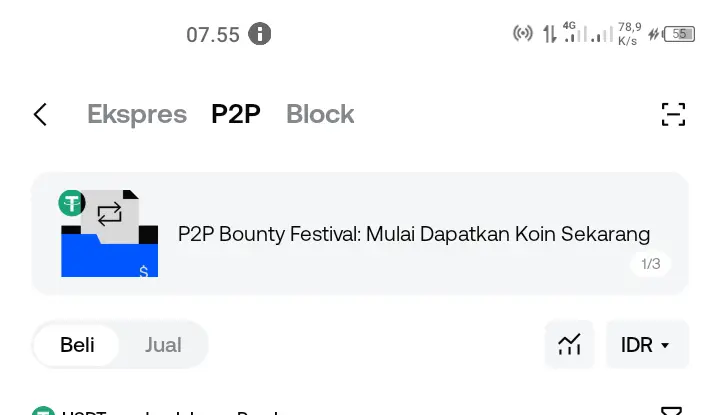Open the market trend chart icon
The height and width of the screenshot is (415, 719).
pos(569,345)
